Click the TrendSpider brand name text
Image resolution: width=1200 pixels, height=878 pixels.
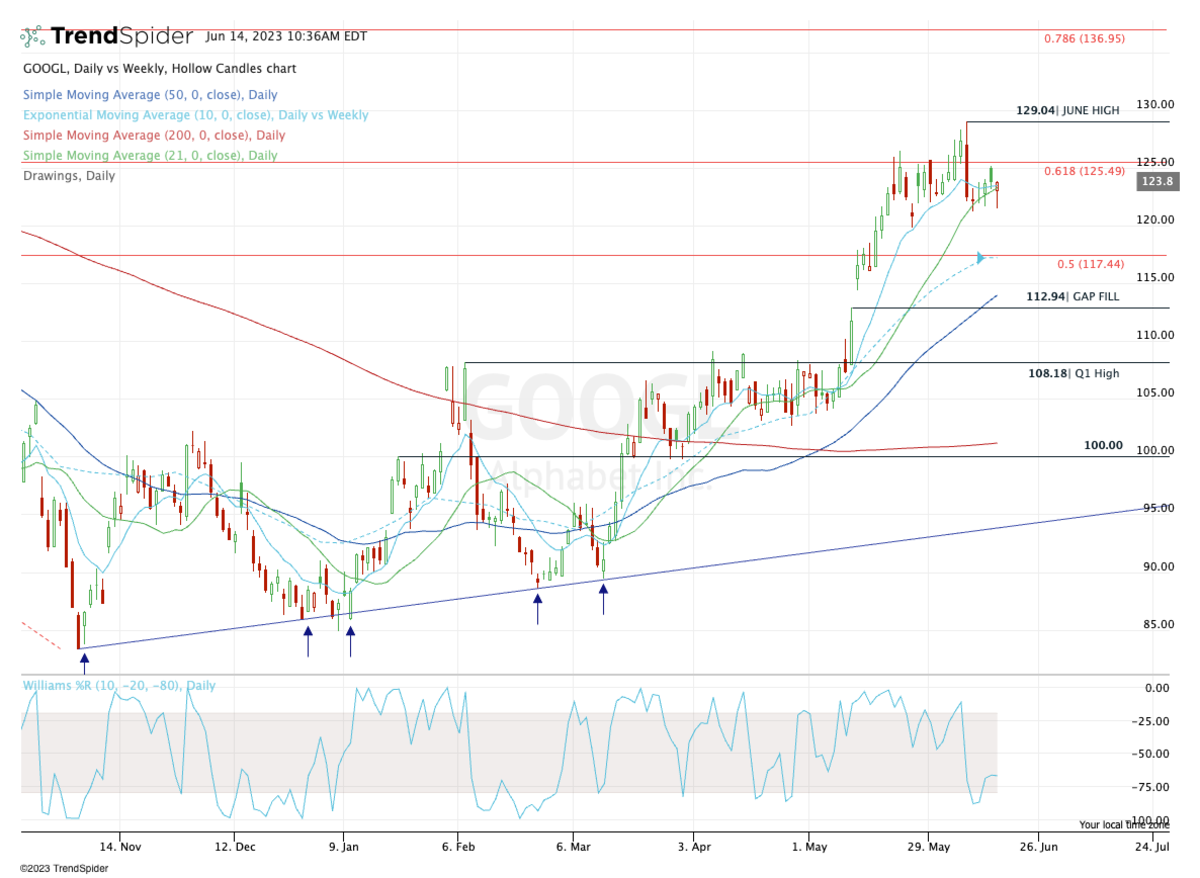(x=122, y=37)
